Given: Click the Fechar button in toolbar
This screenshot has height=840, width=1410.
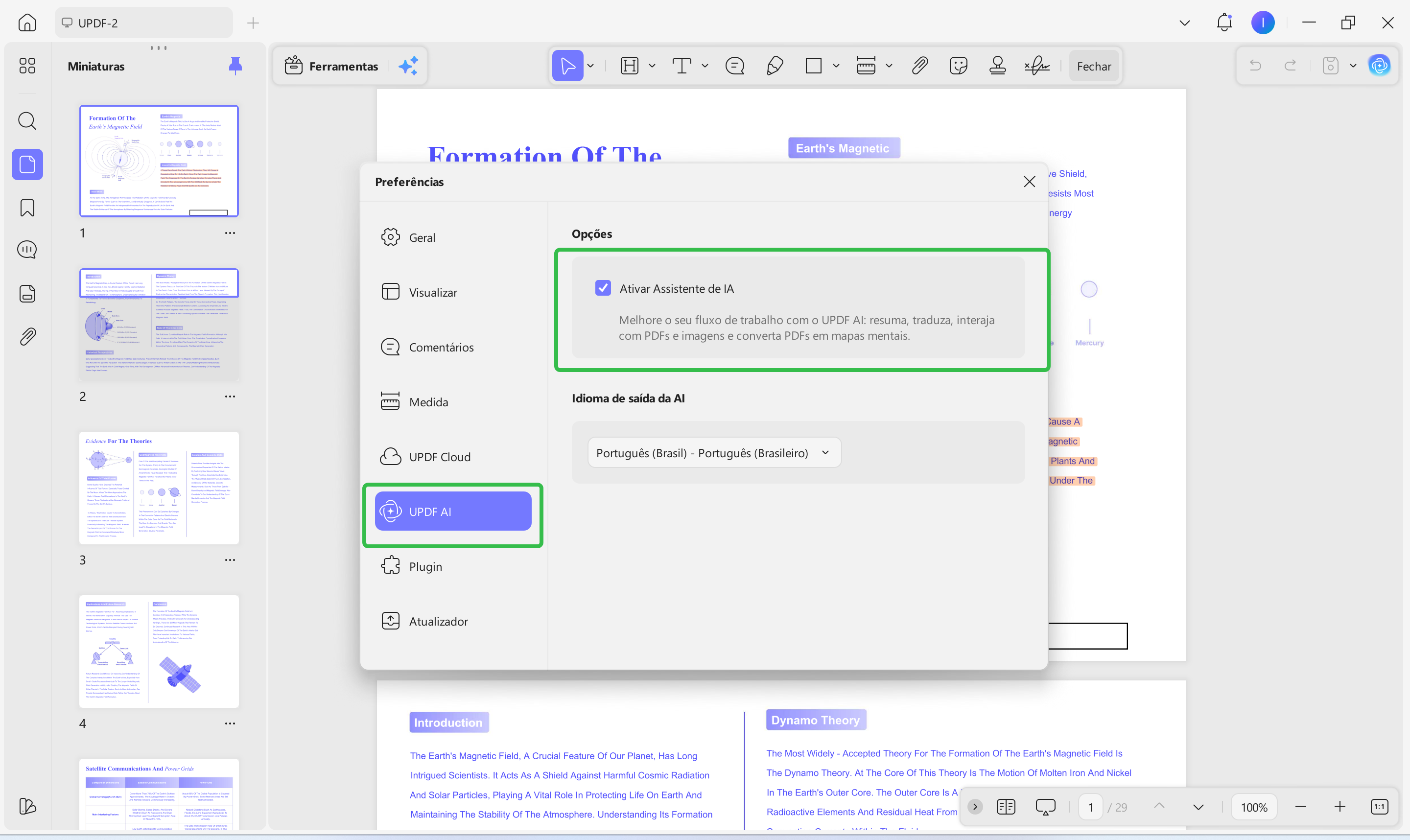Looking at the screenshot, I should pos(1094,66).
